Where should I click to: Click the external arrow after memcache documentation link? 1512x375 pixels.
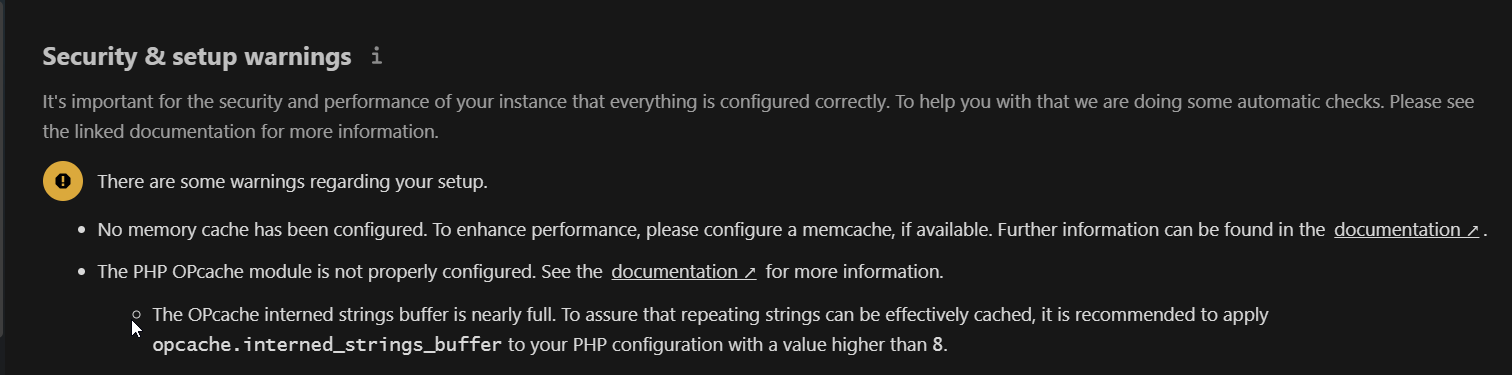[x=1472, y=231]
